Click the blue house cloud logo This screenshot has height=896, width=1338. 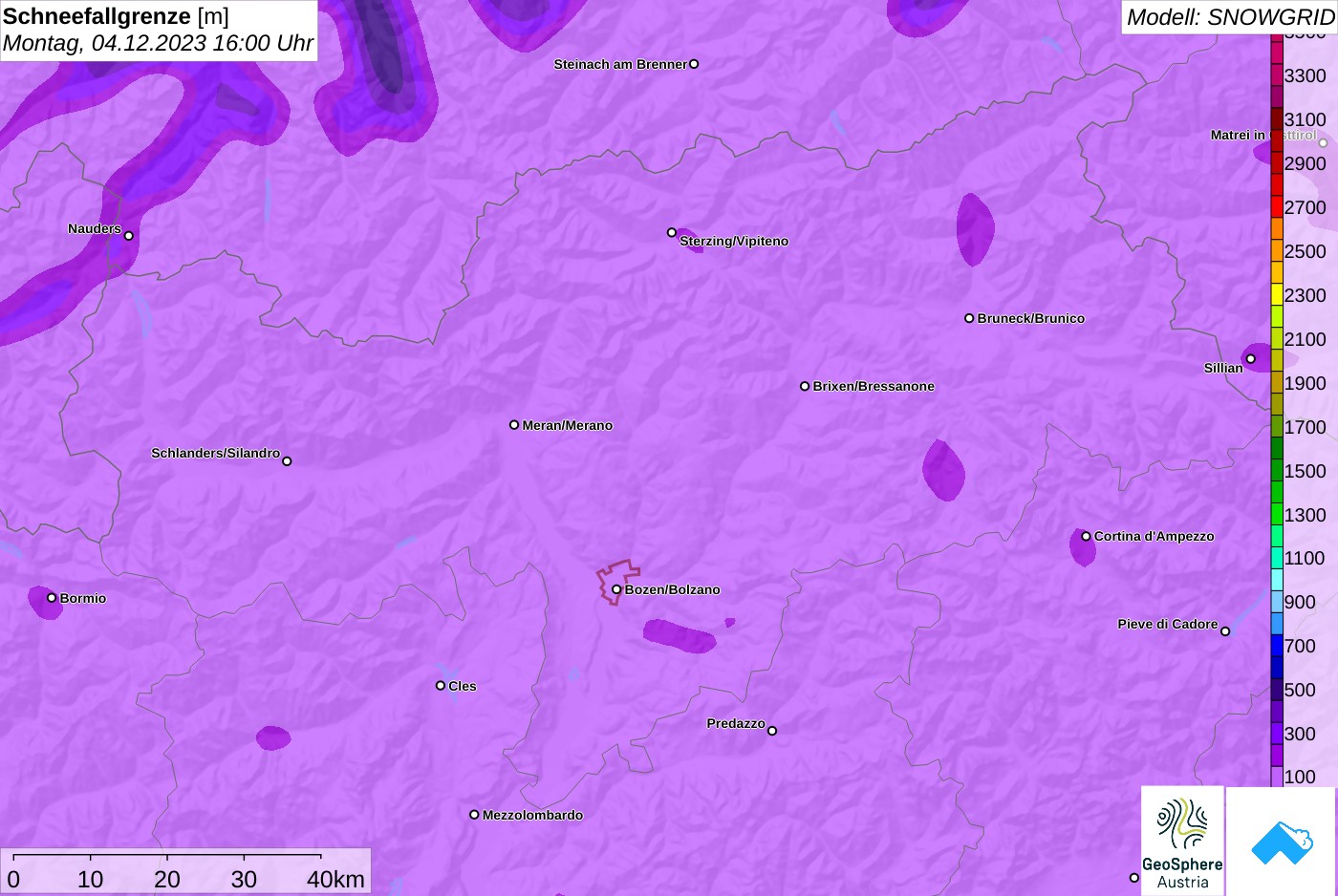point(1281,842)
